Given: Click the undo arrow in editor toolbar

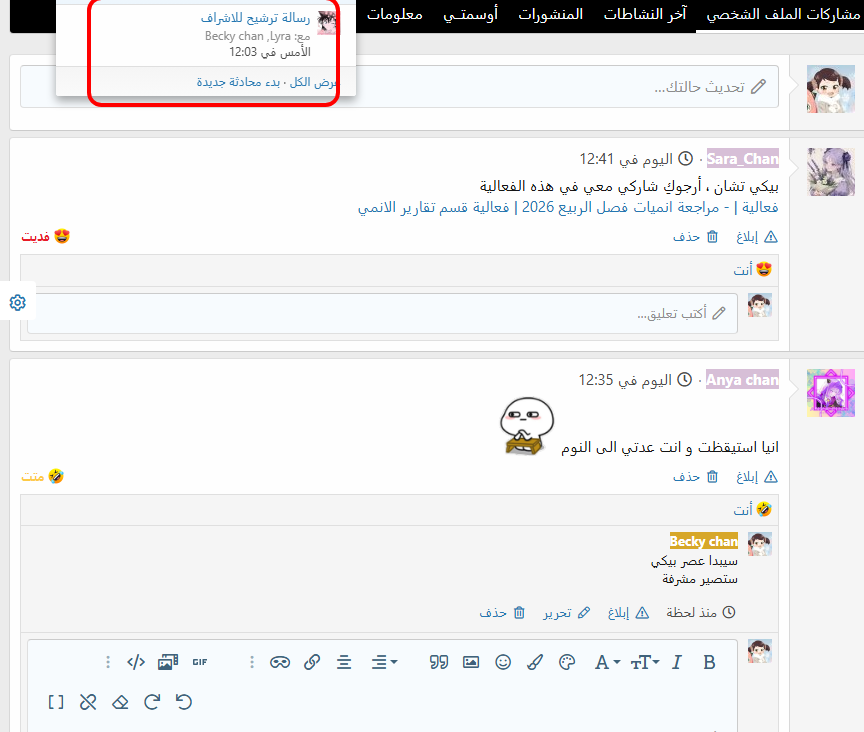Looking at the screenshot, I should (x=184, y=702).
